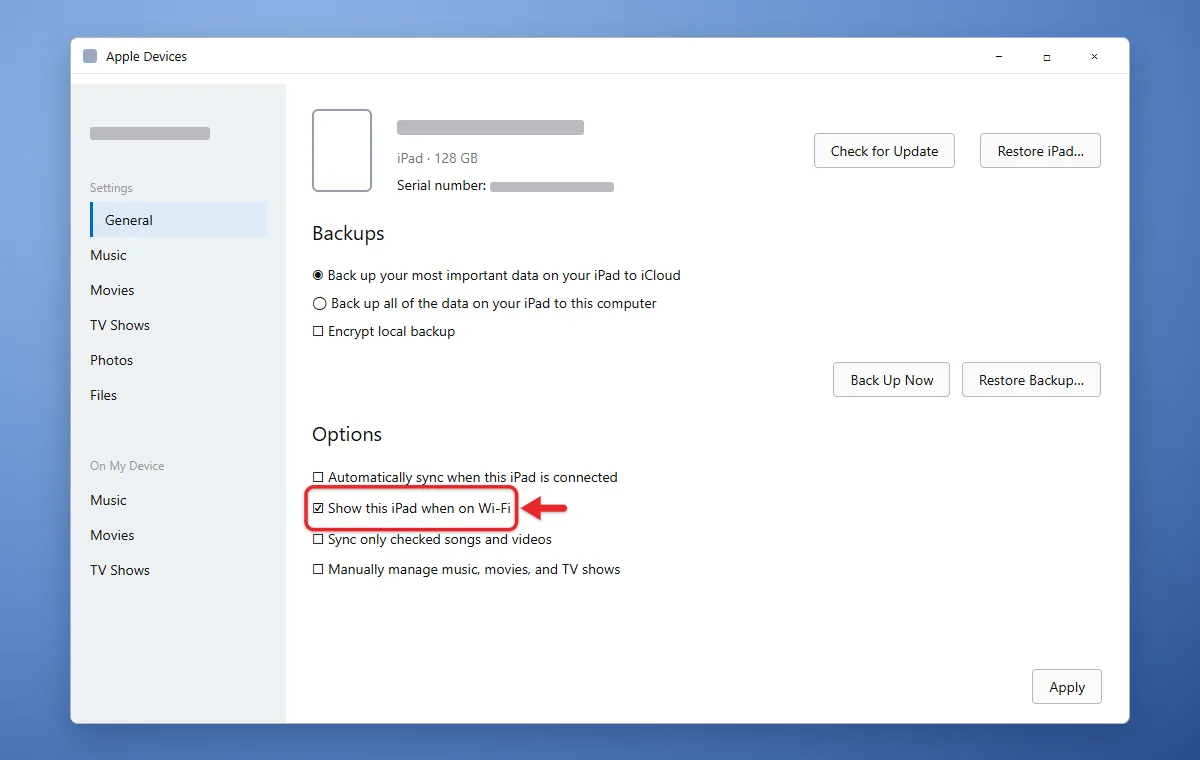Click the 'Serial number:' label
Screen dimensions: 1200x760
[x=441, y=185]
